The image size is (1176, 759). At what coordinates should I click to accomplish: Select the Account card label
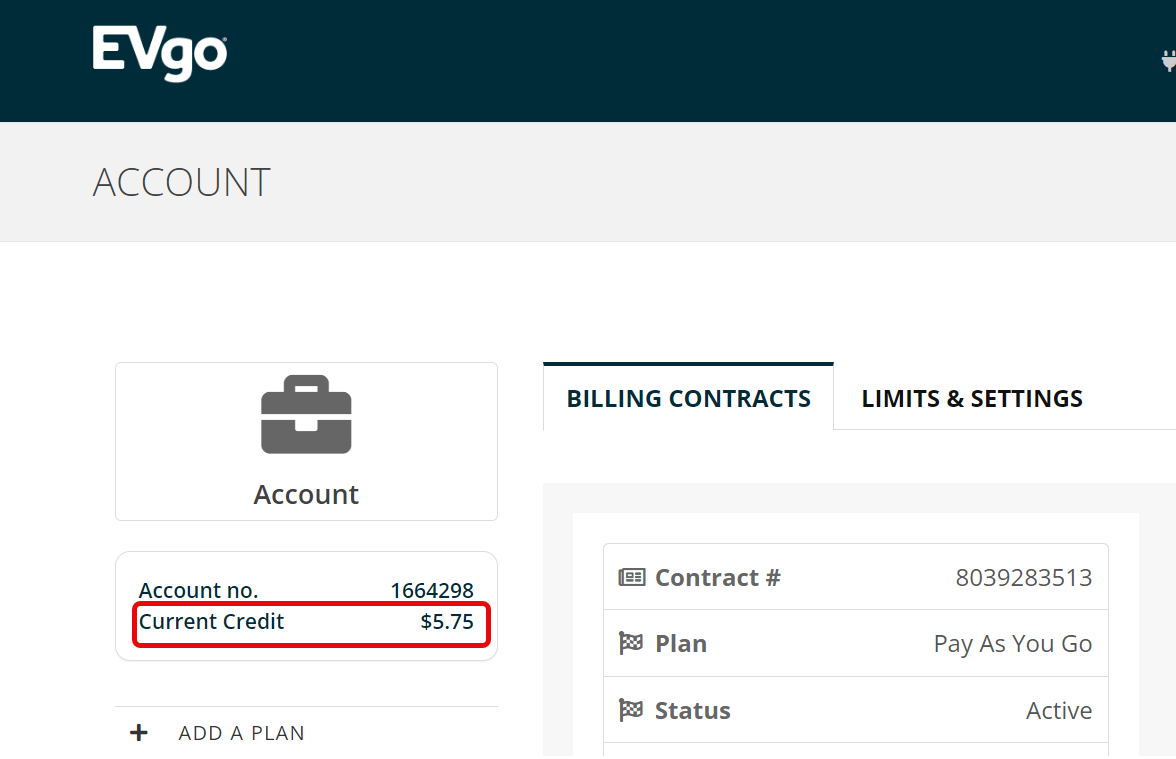(x=306, y=494)
